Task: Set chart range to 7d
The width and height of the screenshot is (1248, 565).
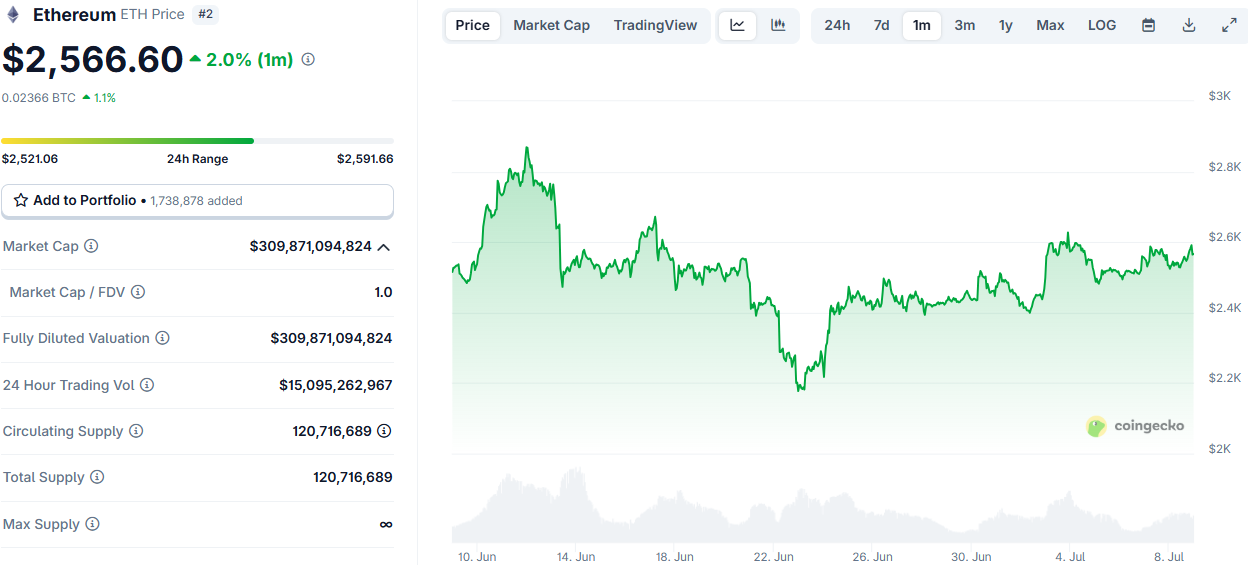Action: click(x=881, y=25)
